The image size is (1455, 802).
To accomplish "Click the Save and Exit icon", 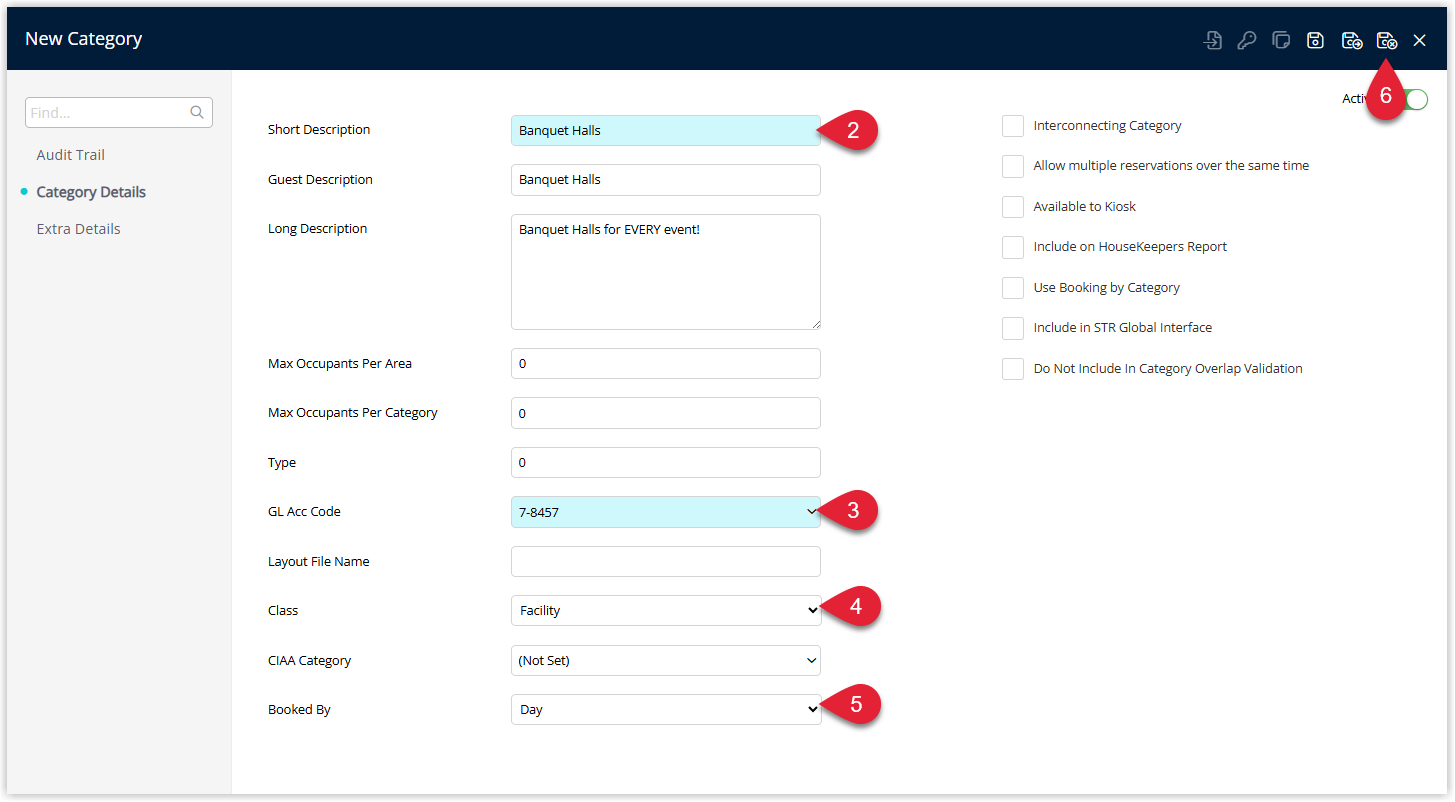I will [x=1386, y=40].
